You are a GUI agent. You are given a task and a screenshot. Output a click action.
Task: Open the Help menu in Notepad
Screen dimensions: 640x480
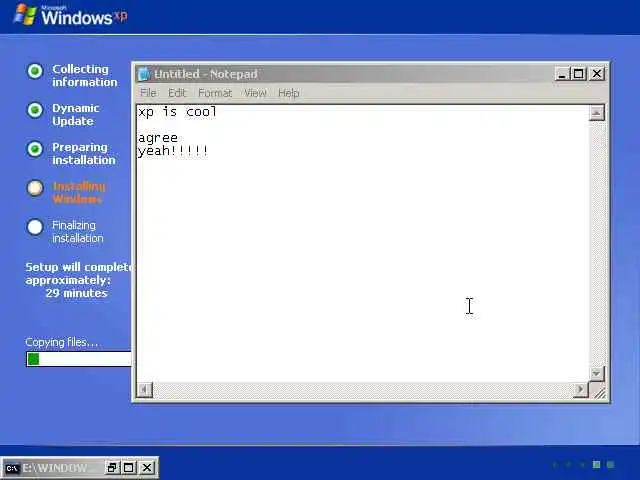pos(289,93)
